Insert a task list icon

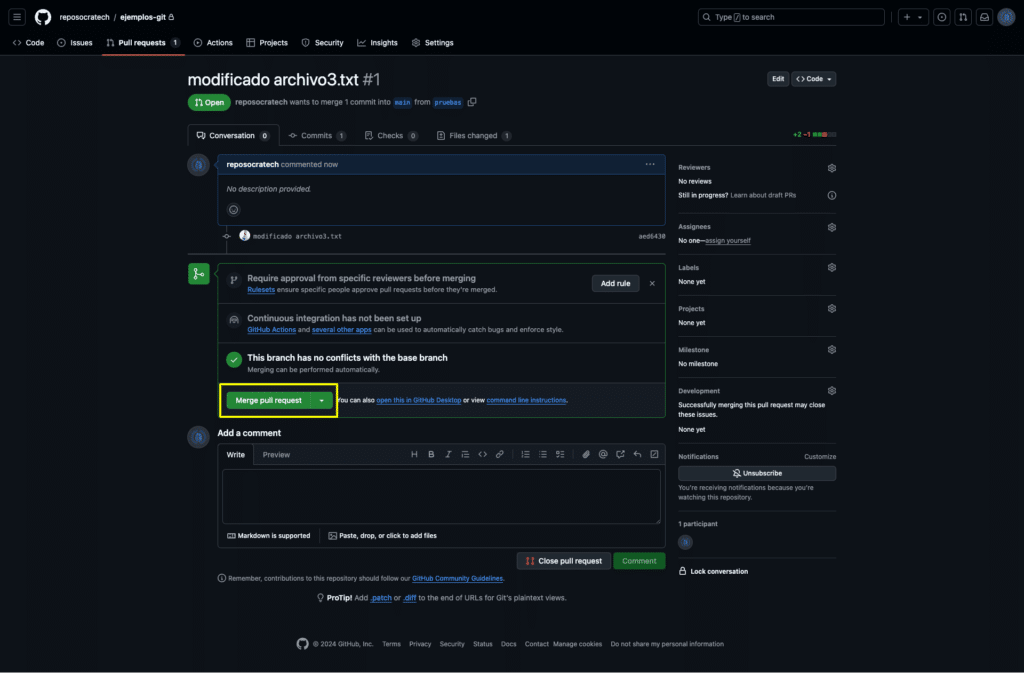click(x=560, y=454)
